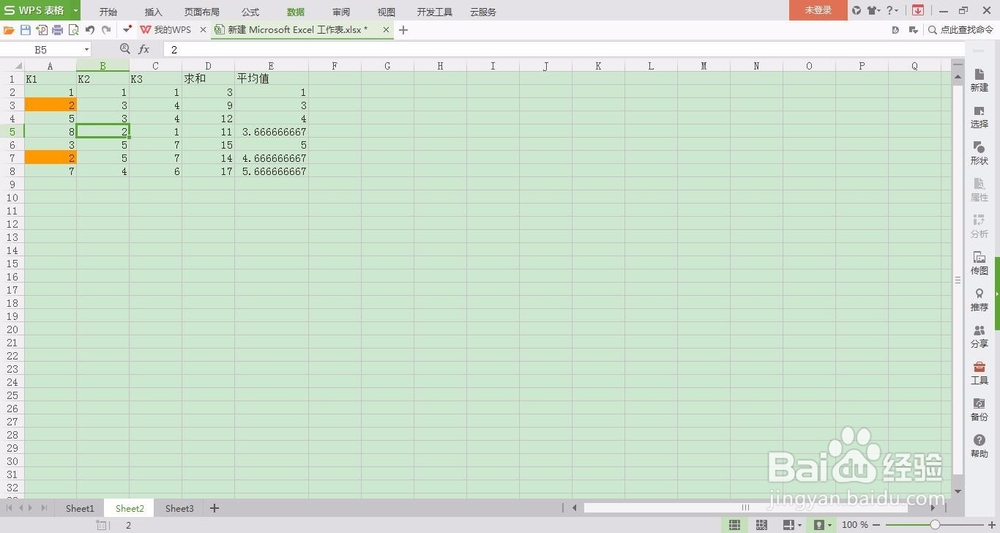
Task: Undo the last action
Action: click(90, 30)
